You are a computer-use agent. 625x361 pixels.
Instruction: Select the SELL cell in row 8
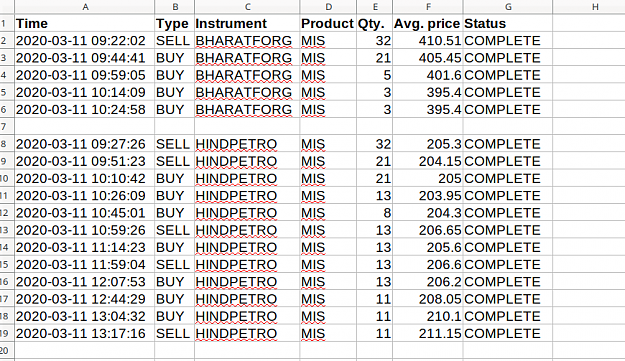(175, 144)
